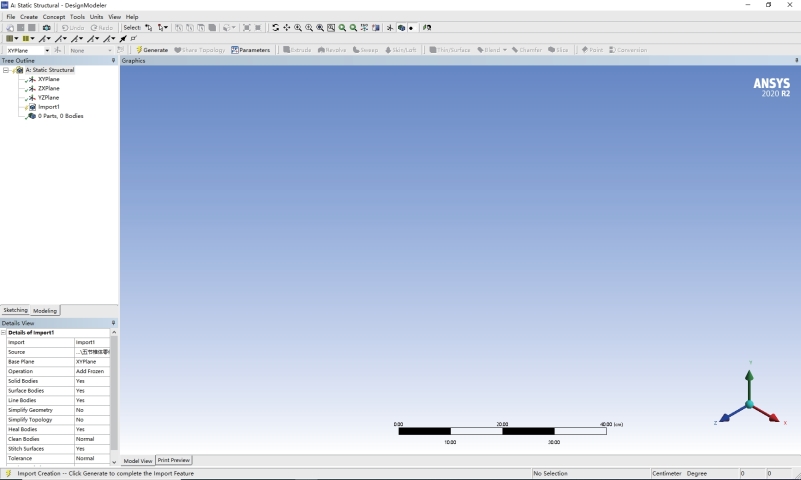Open the Blend dropdown arrow
The width and height of the screenshot is (801, 480).
(x=505, y=50)
